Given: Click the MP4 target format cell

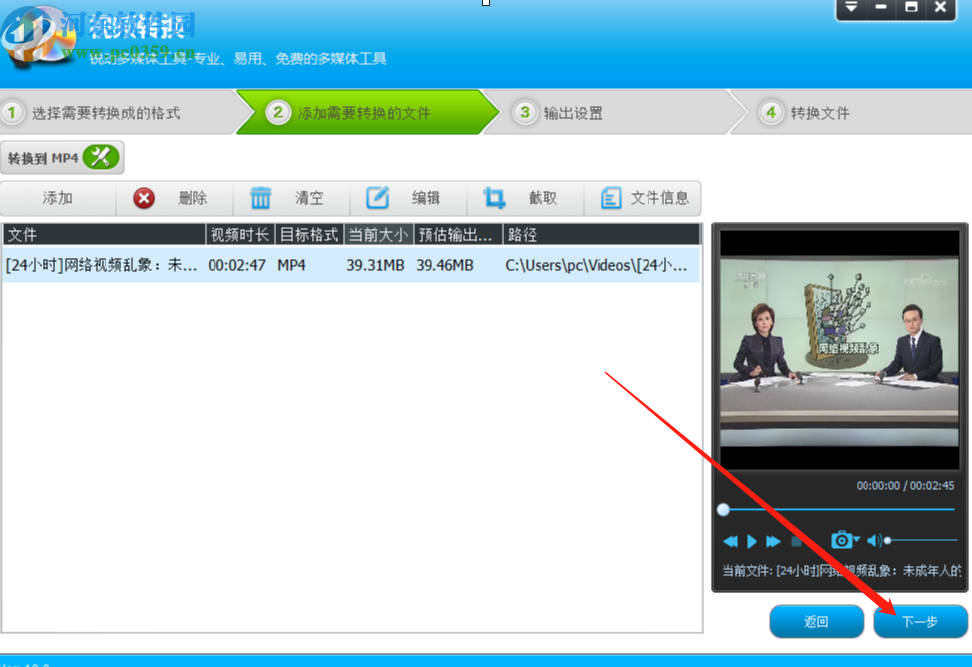Looking at the screenshot, I should tap(291, 265).
